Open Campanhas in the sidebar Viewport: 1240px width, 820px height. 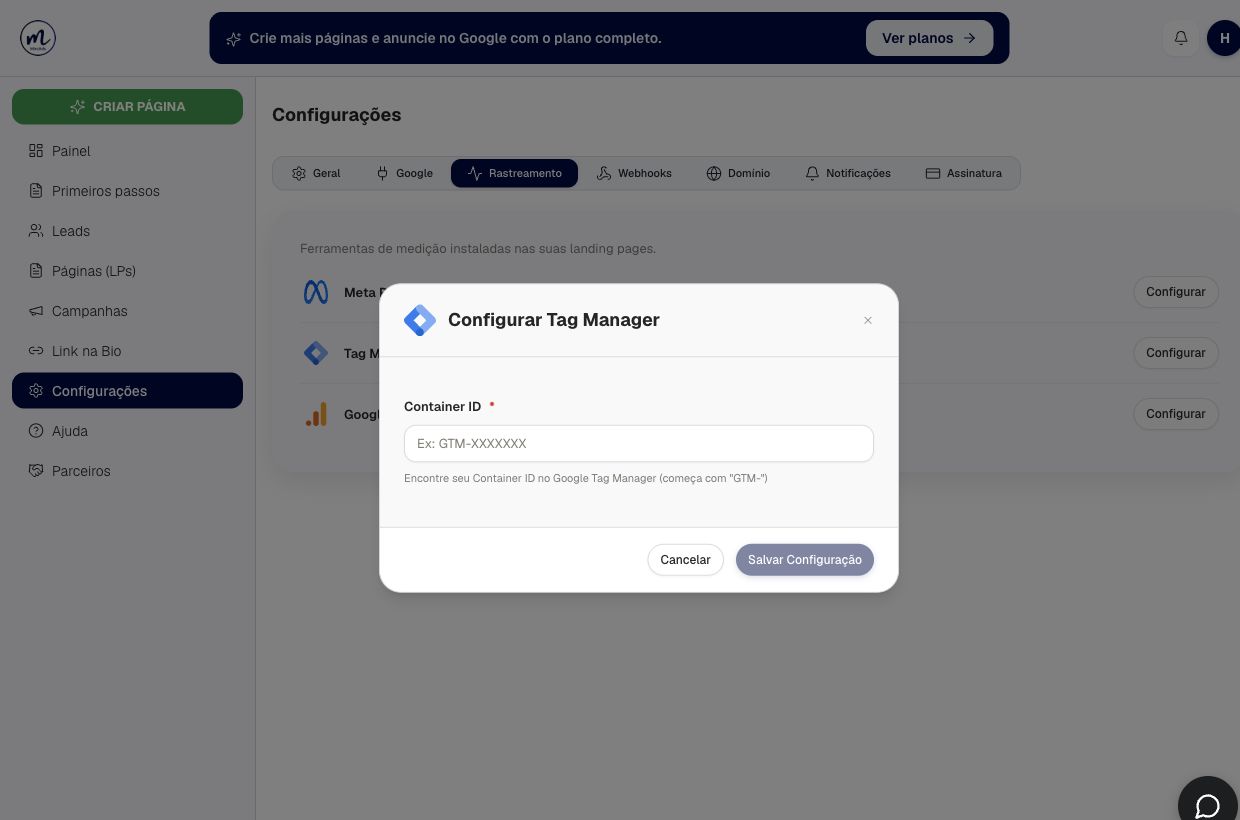(x=127, y=311)
